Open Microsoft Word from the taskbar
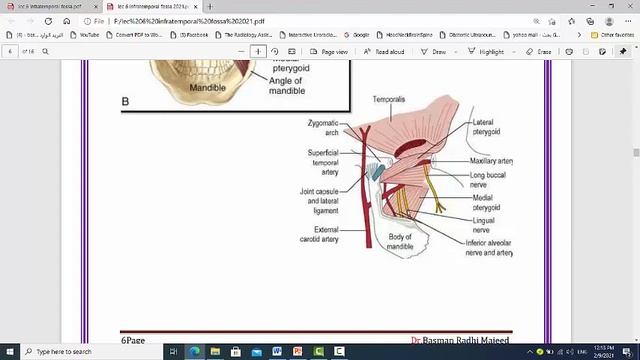This screenshot has width=640, height=360. (x=277, y=351)
